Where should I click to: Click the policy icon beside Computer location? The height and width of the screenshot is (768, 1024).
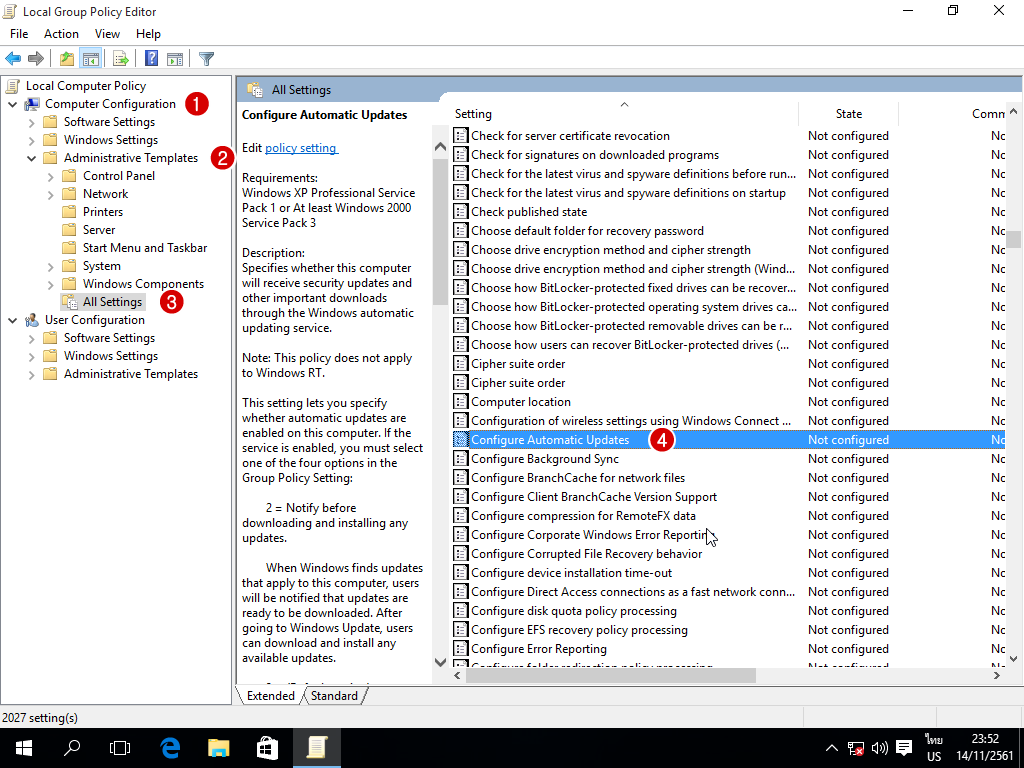click(x=461, y=402)
